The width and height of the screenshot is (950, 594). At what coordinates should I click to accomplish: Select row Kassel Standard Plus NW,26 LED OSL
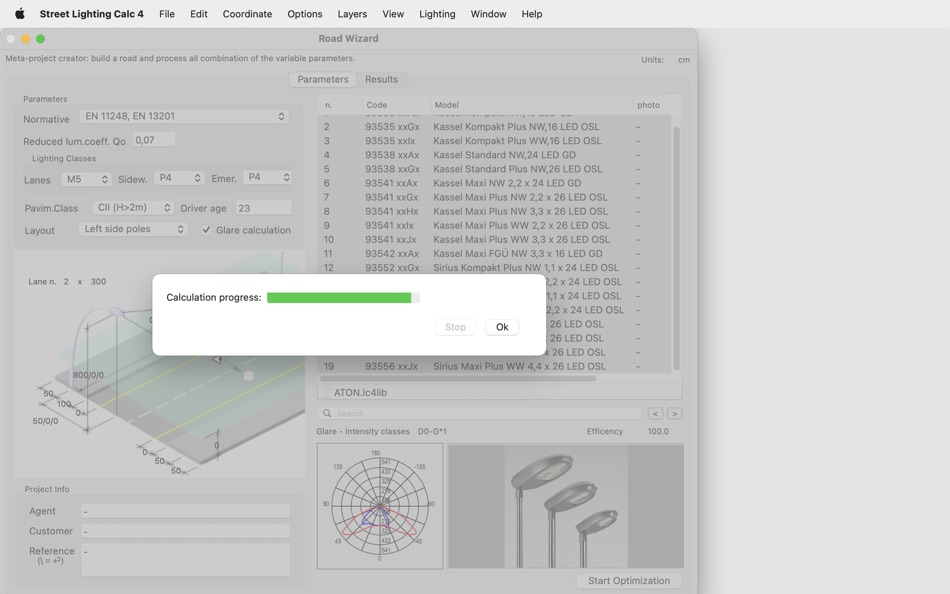[494, 169]
